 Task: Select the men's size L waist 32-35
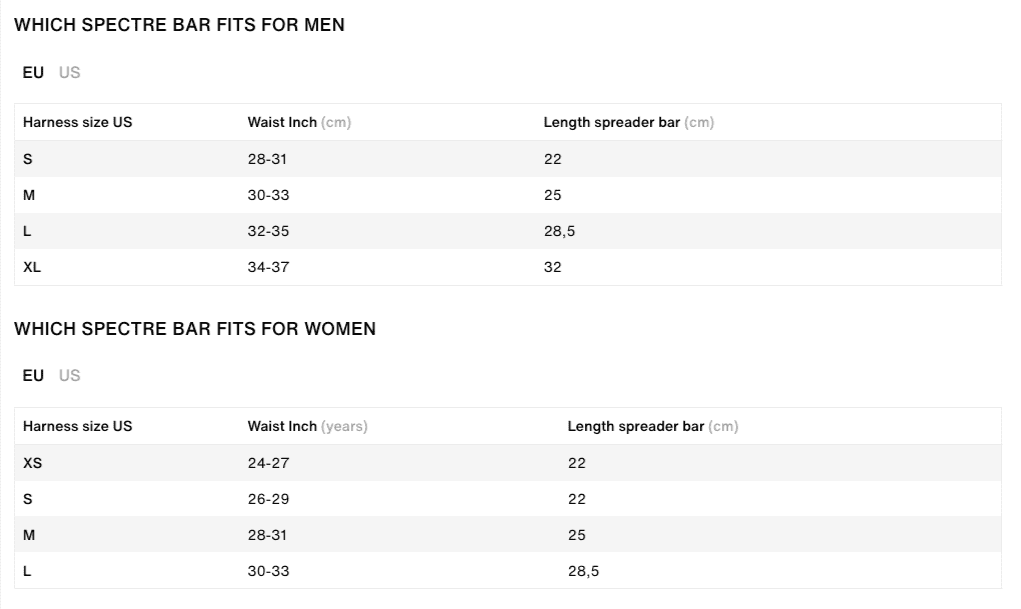[268, 231]
